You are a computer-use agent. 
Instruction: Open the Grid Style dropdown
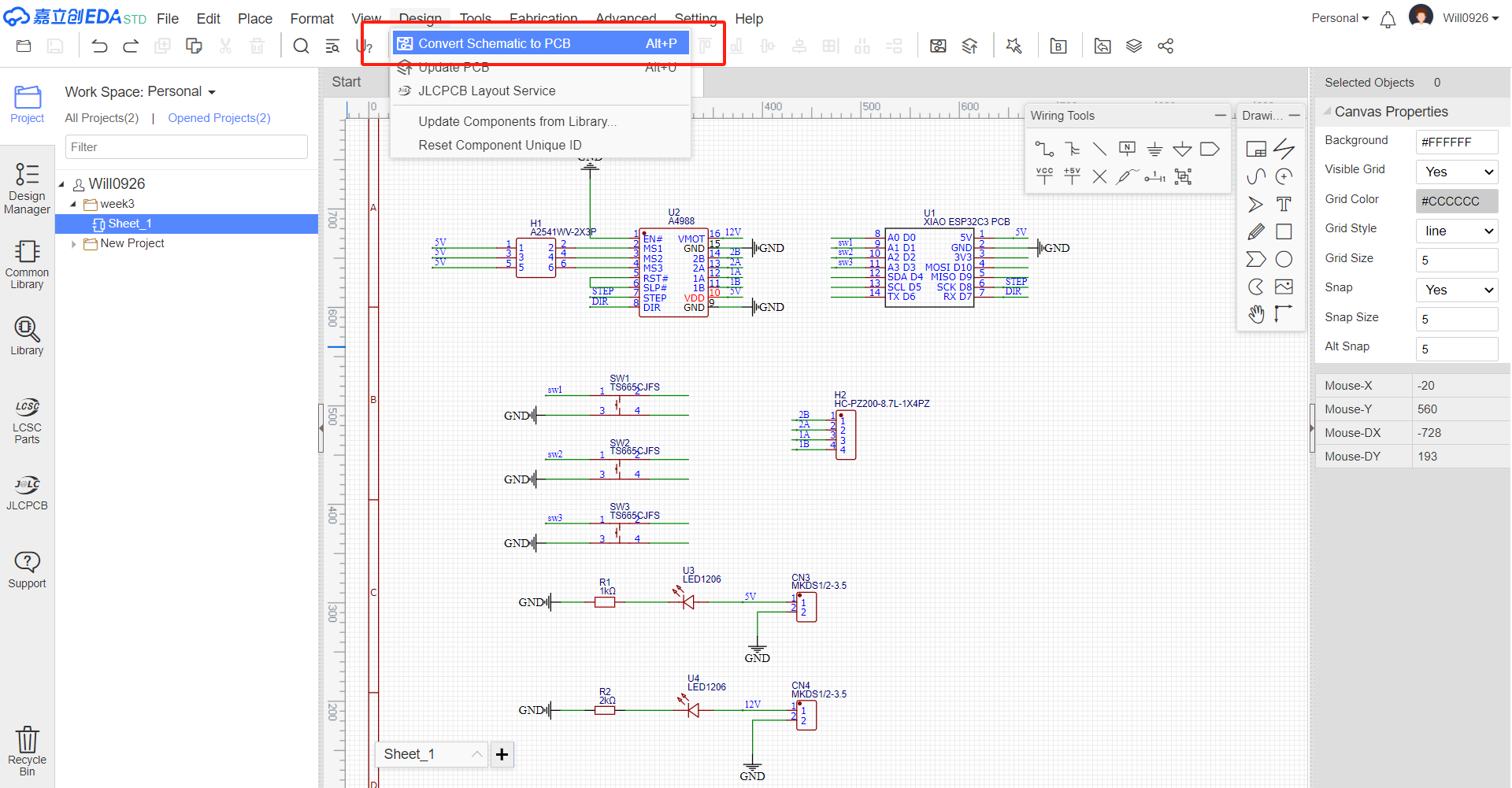coord(1456,231)
